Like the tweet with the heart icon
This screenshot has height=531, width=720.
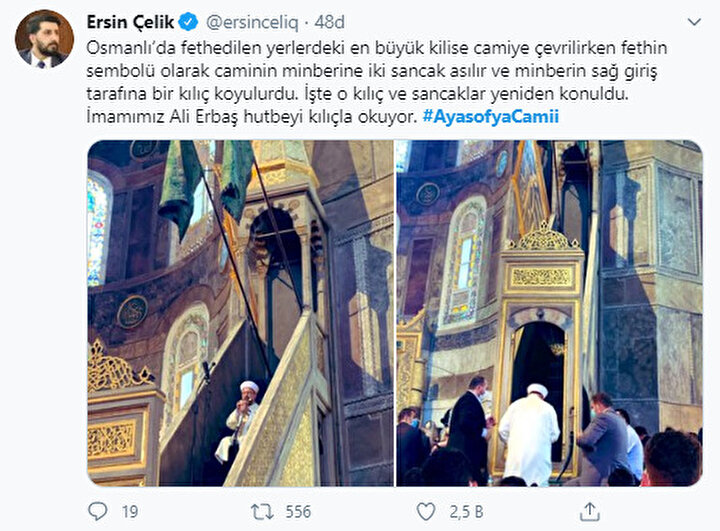tap(426, 511)
